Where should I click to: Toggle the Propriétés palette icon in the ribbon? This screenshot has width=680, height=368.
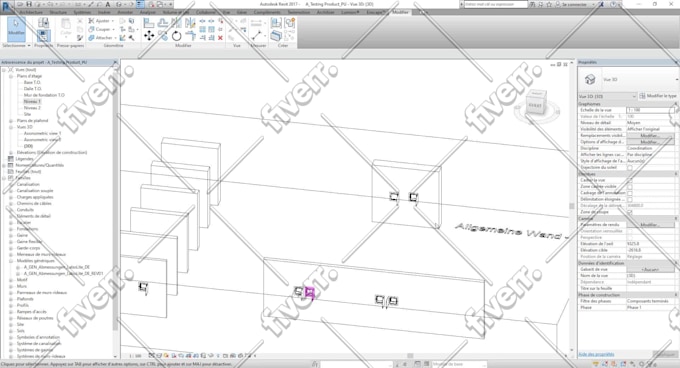click(x=43, y=36)
